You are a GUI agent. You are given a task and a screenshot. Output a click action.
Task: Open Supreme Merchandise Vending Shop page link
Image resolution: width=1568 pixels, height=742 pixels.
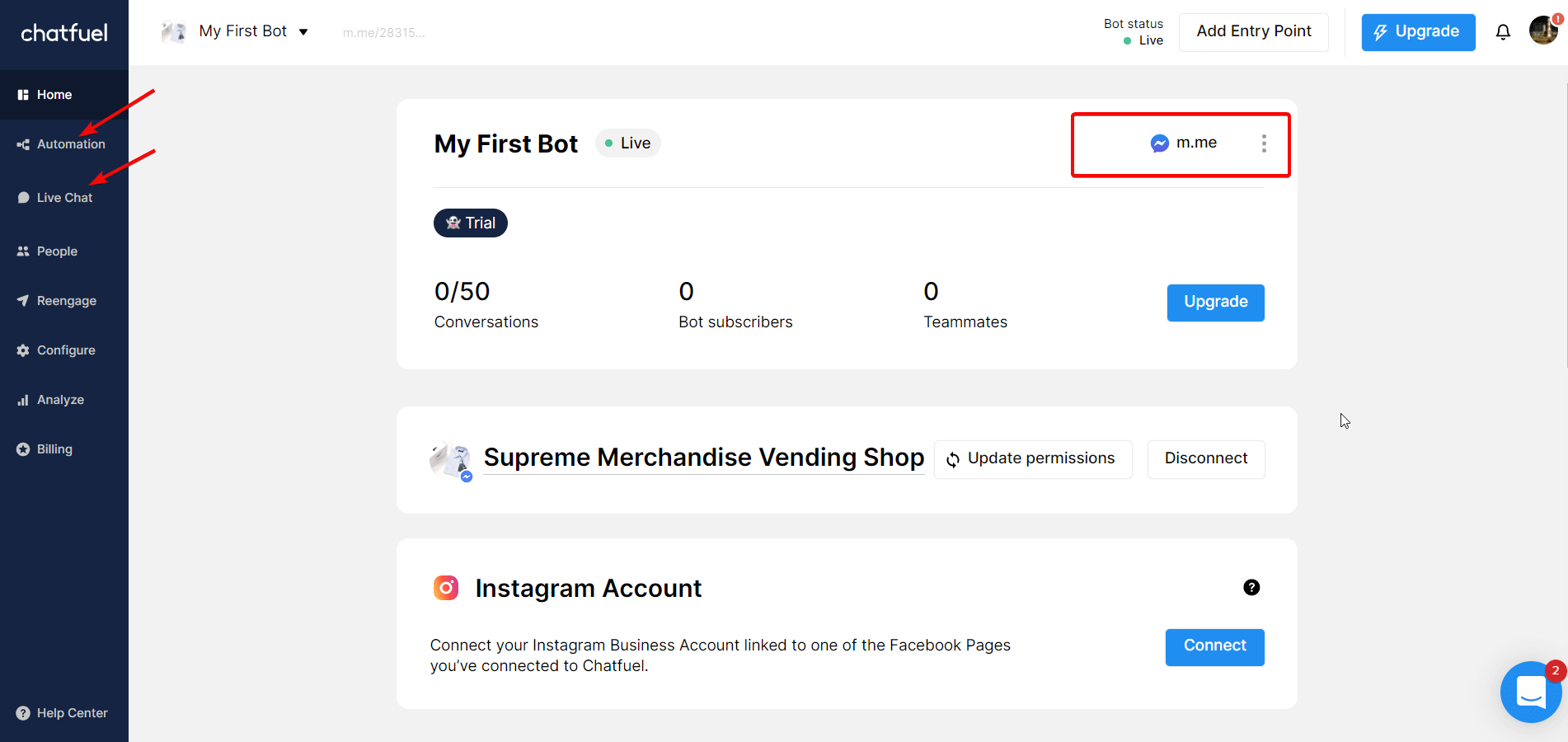click(703, 458)
